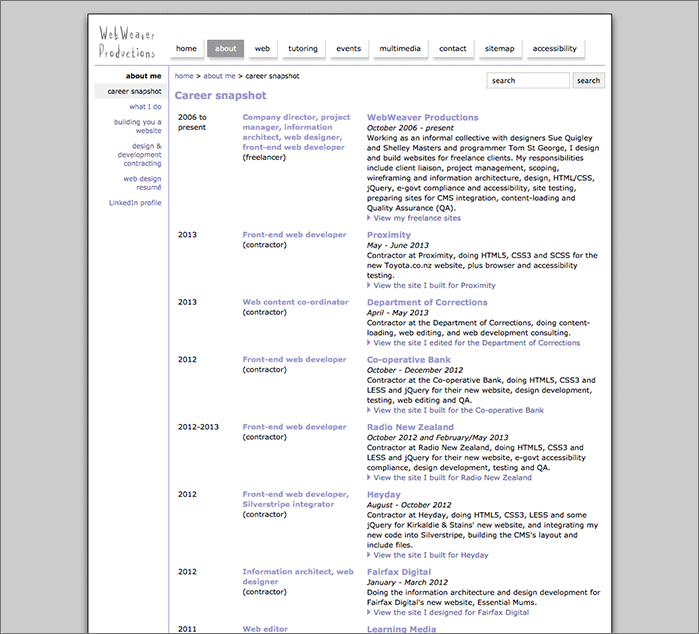Click the WebWeaver Productions logo

tap(127, 42)
